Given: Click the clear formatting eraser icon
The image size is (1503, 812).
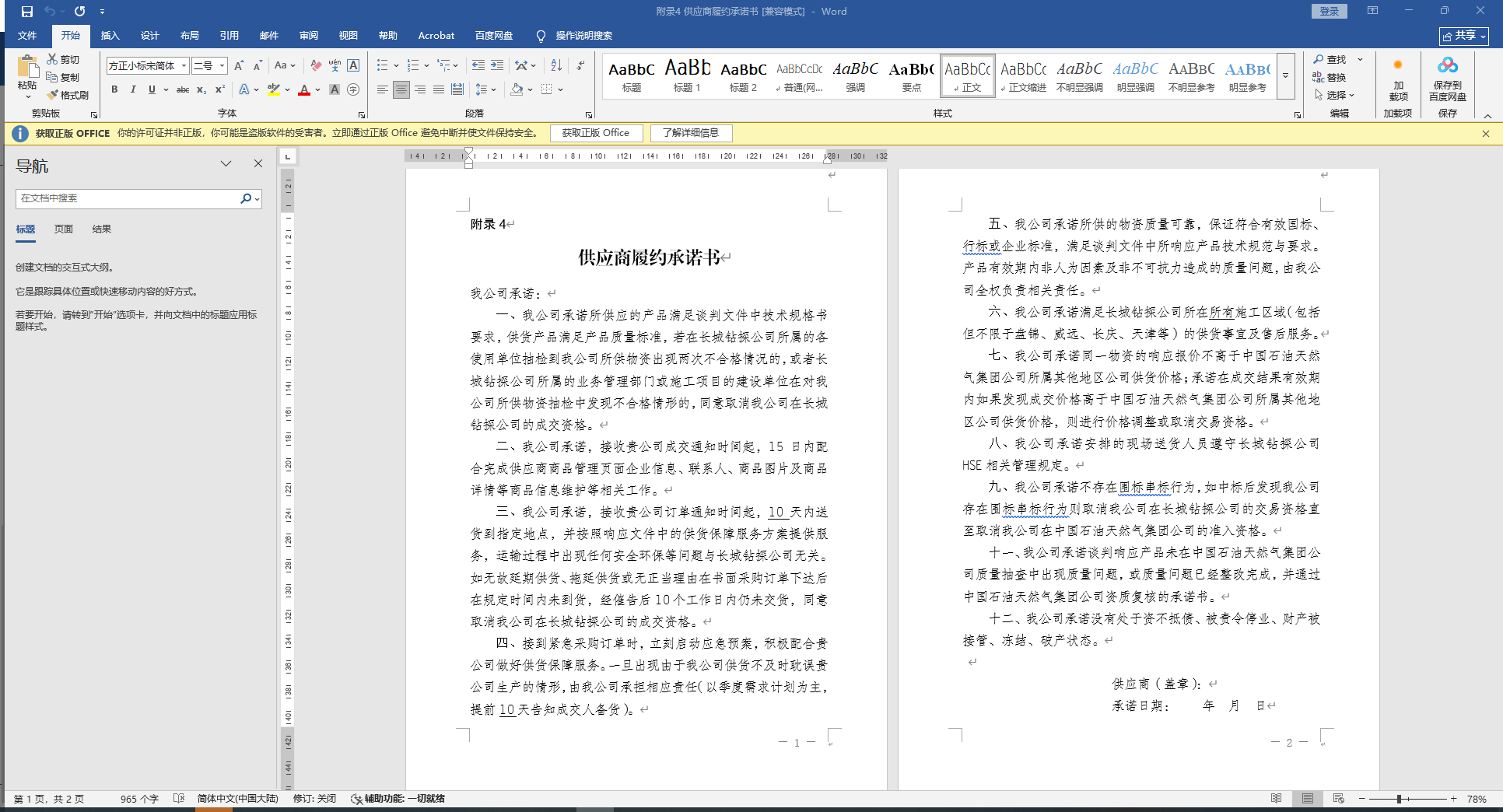Looking at the screenshot, I should [x=315, y=65].
